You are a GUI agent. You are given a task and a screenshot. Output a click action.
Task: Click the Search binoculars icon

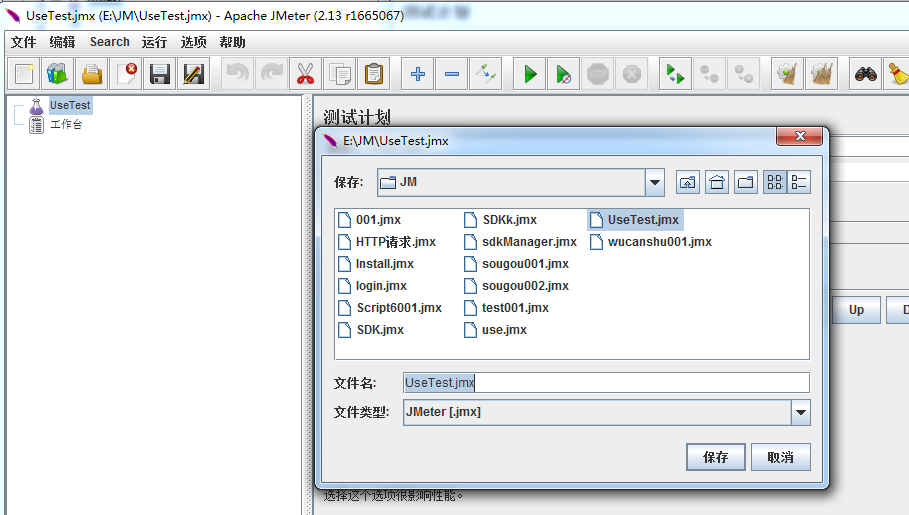point(866,74)
